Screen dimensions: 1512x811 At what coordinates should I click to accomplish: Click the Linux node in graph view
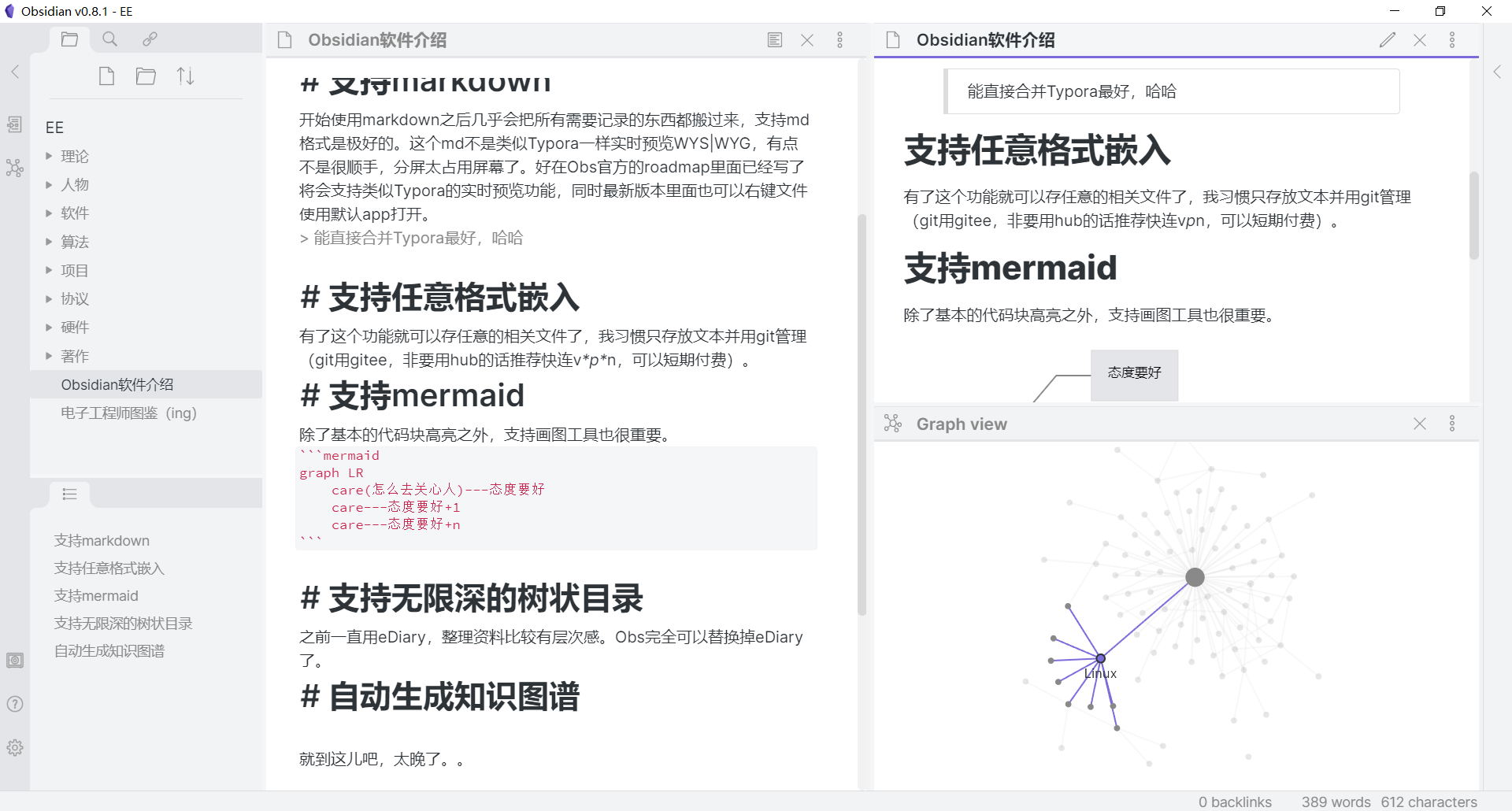click(1100, 658)
